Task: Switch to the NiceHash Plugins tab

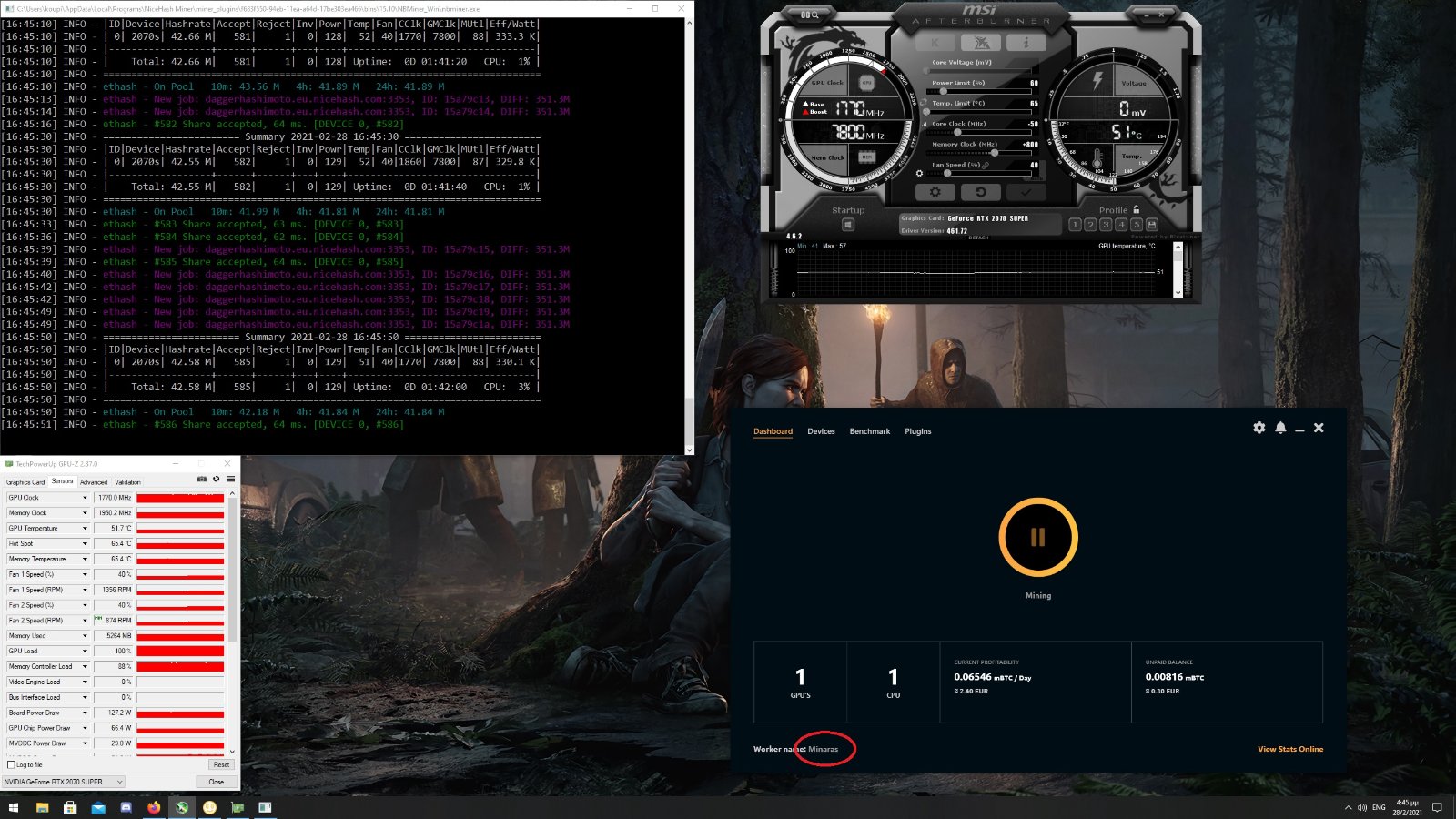Action: pyautogui.click(x=918, y=431)
